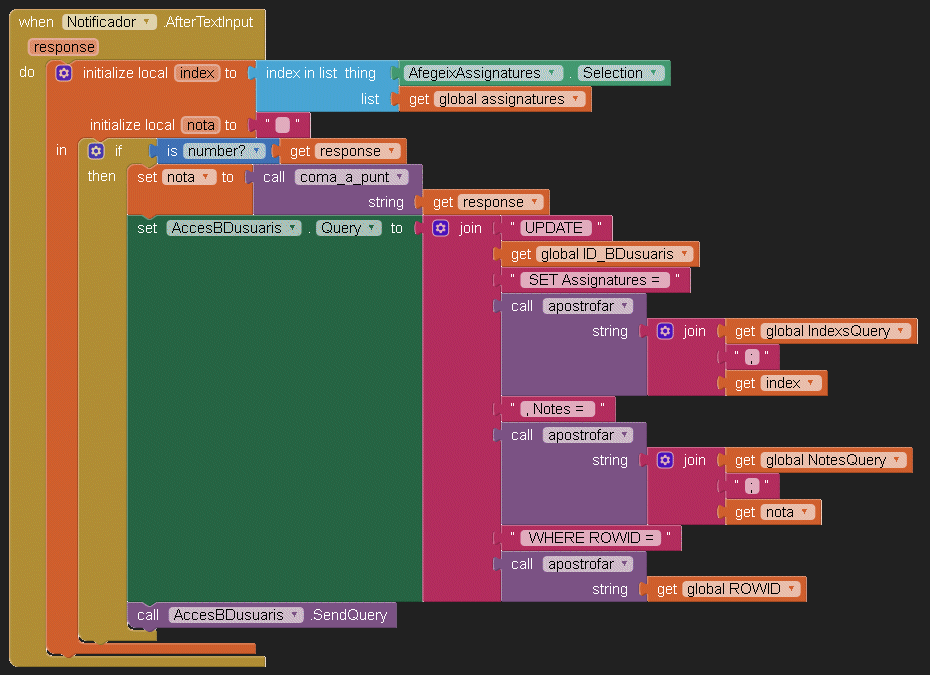Click the gear icon on the join block beside Query

440,228
